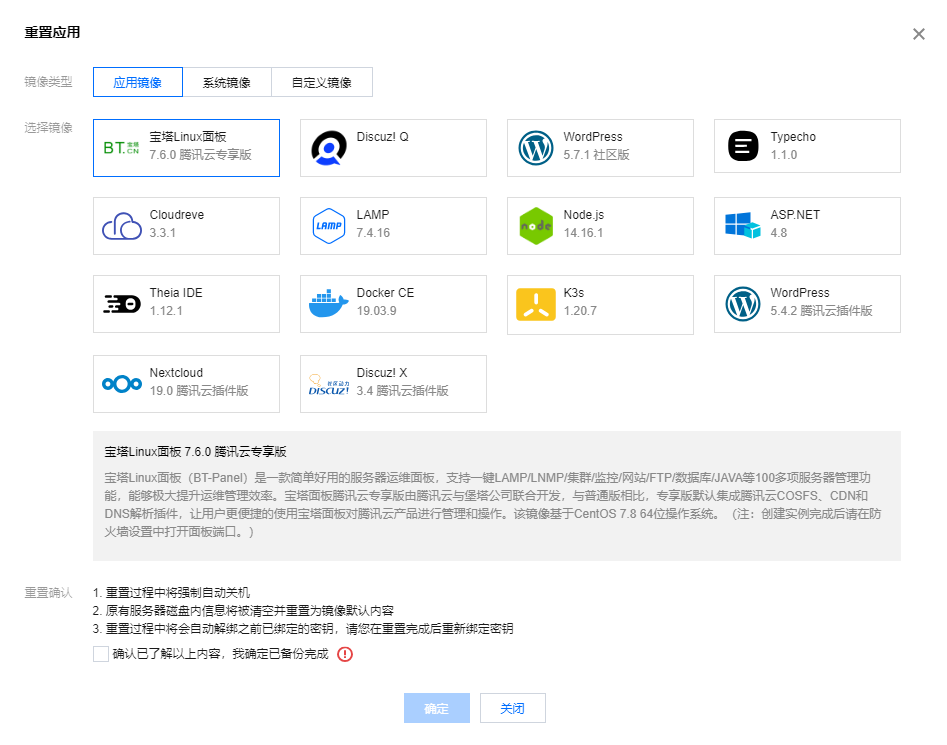Click the WordPress 5.7.1 社区版 logo
Screen dimensions: 947x745
click(x=535, y=148)
